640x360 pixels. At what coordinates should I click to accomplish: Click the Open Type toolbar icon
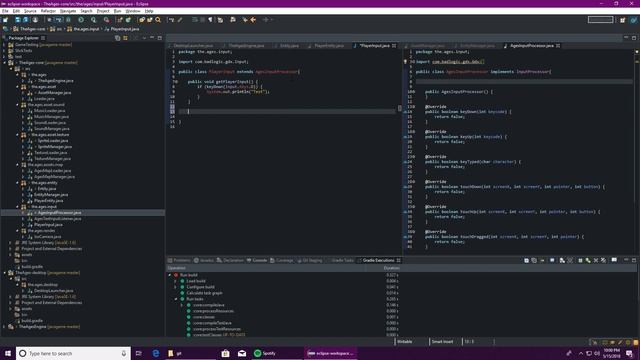(x=142, y=20)
